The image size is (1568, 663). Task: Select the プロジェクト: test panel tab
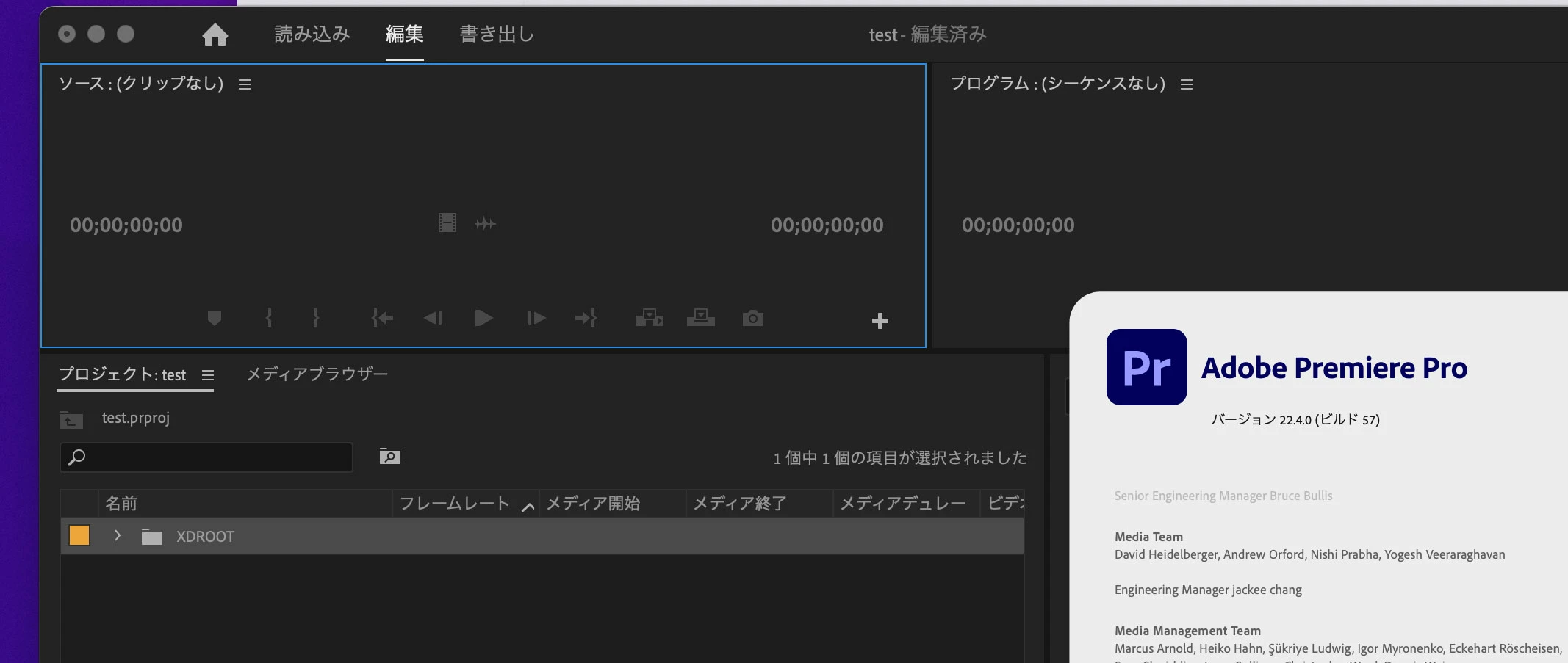(x=122, y=374)
